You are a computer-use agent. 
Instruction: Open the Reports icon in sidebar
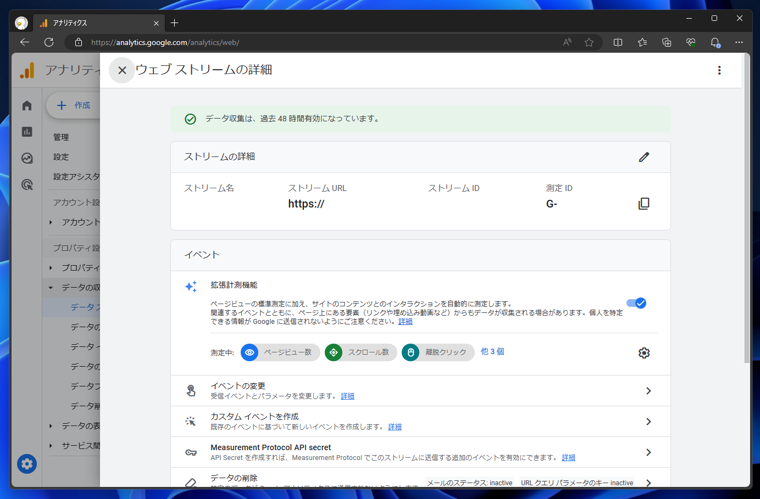(27, 132)
